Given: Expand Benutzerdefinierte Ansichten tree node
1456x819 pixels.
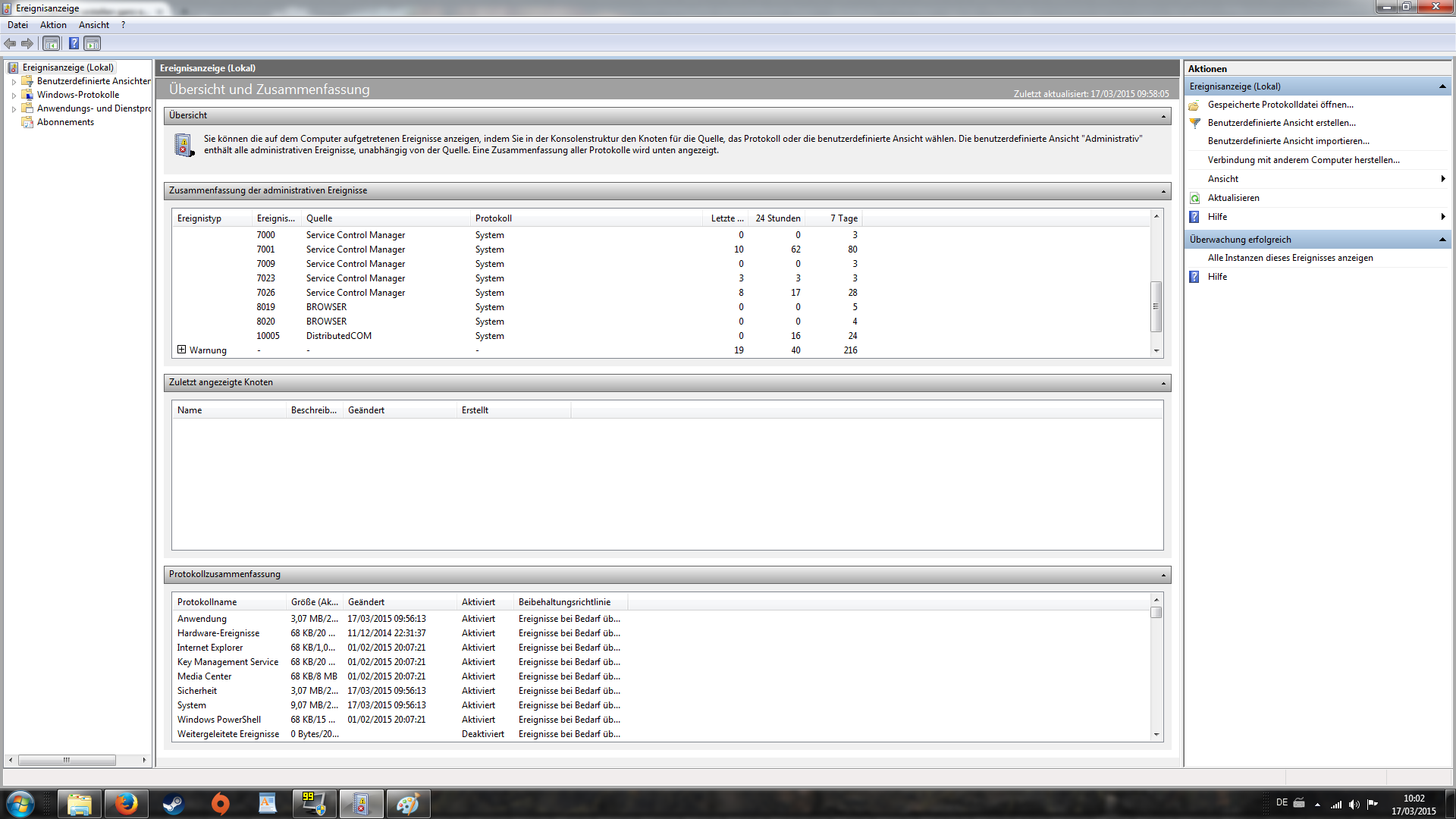Looking at the screenshot, I should point(14,82).
